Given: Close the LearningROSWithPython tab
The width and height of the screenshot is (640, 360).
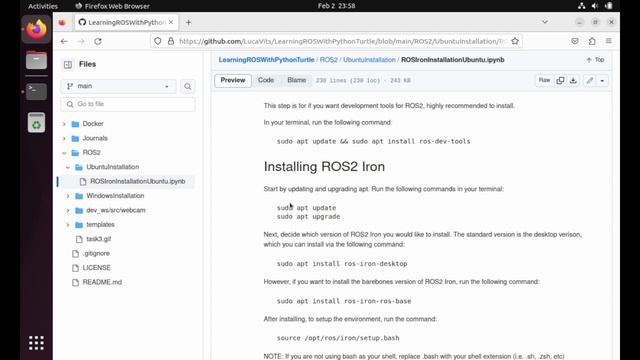Looking at the screenshot, I should (171, 22).
